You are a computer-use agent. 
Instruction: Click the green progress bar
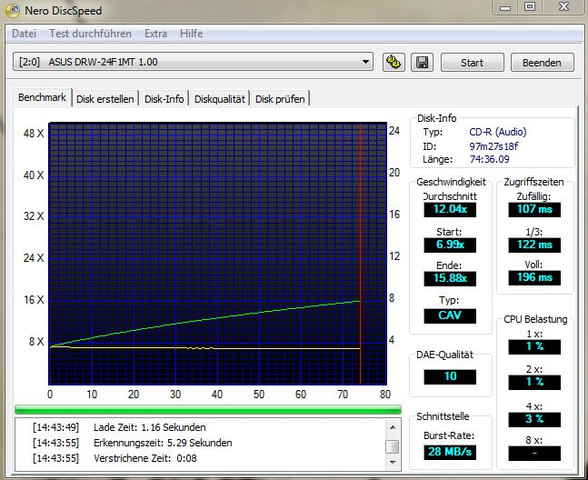tap(208, 409)
